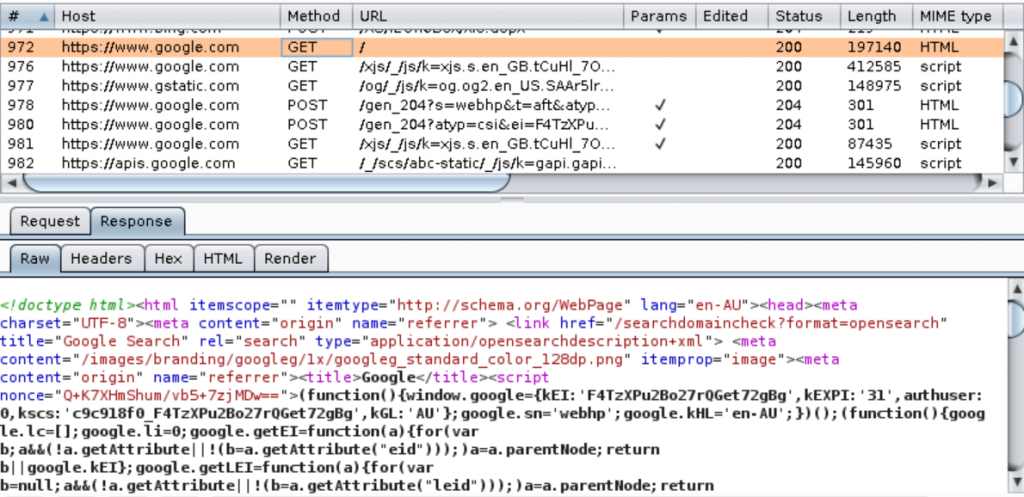Screen dimensions: 1024x497
Task: Sort by the Status column header
Action: (798, 16)
